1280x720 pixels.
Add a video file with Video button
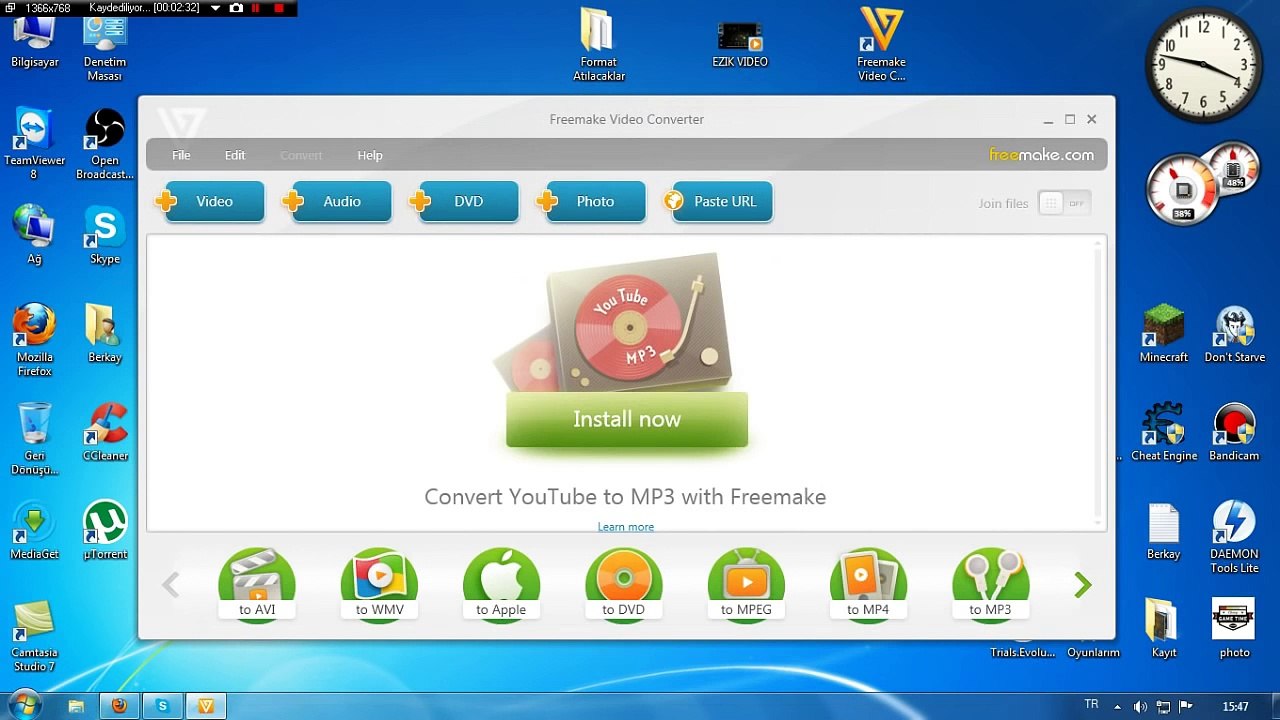coord(210,201)
